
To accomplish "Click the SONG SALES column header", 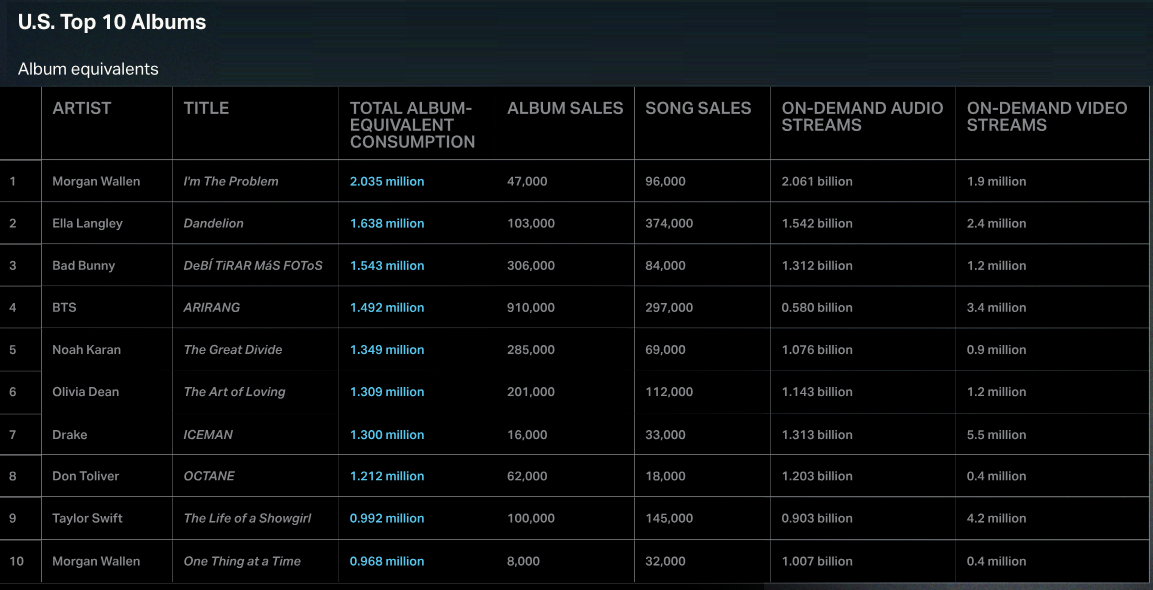I will [698, 108].
